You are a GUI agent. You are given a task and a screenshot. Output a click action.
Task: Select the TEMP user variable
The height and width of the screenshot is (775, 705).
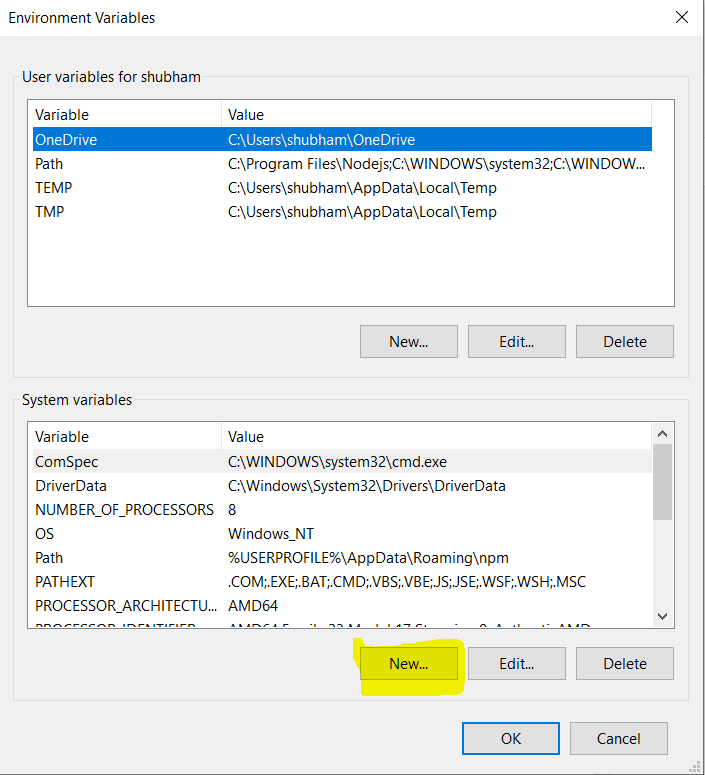pos(342,188)
